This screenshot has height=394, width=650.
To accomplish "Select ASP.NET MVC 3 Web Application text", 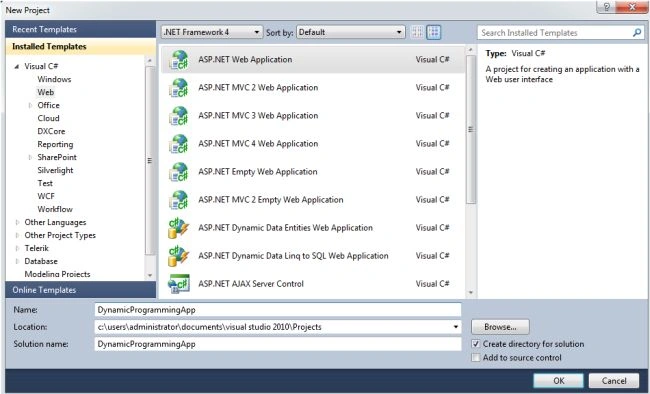I will coord(258,116).
